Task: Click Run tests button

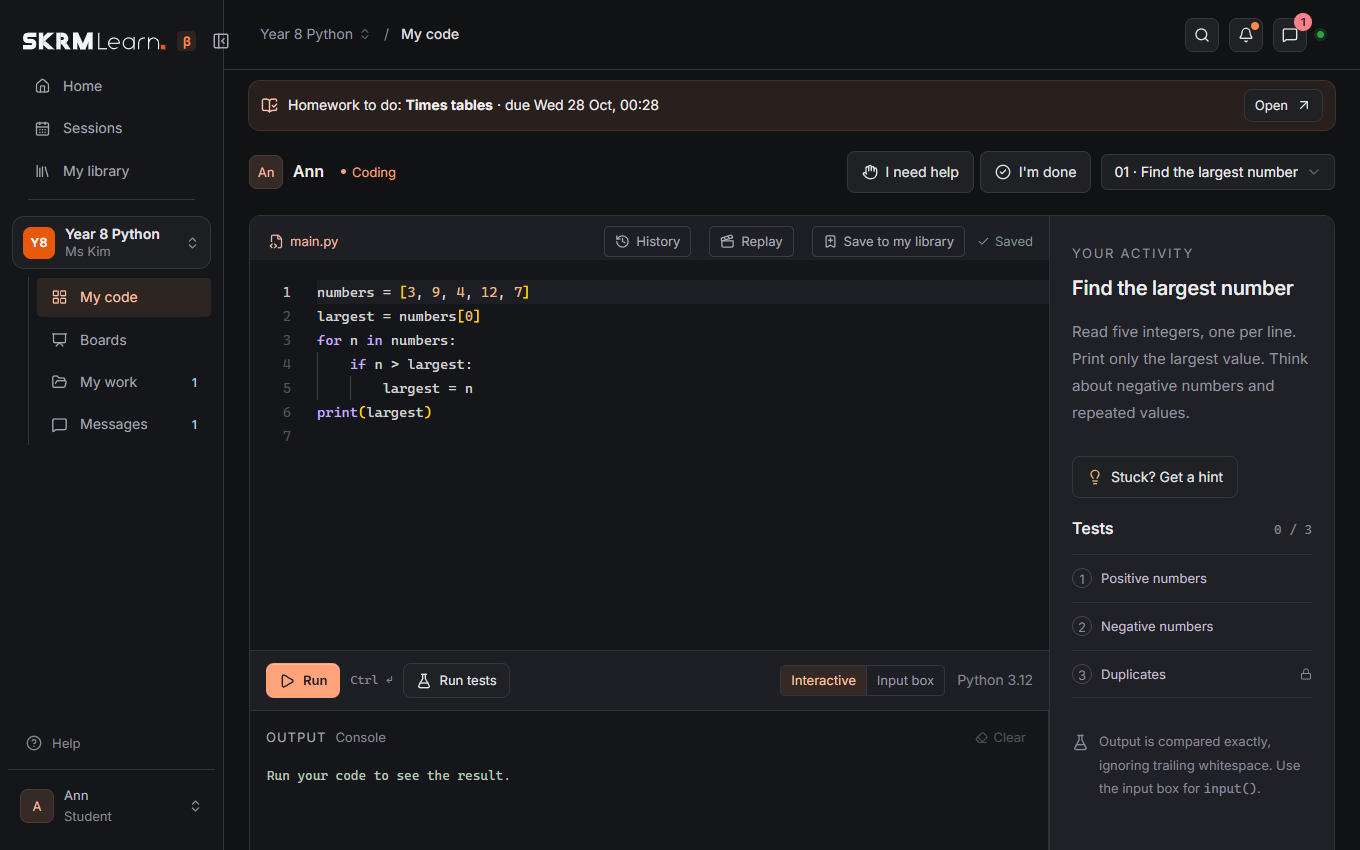Action: 456,681
